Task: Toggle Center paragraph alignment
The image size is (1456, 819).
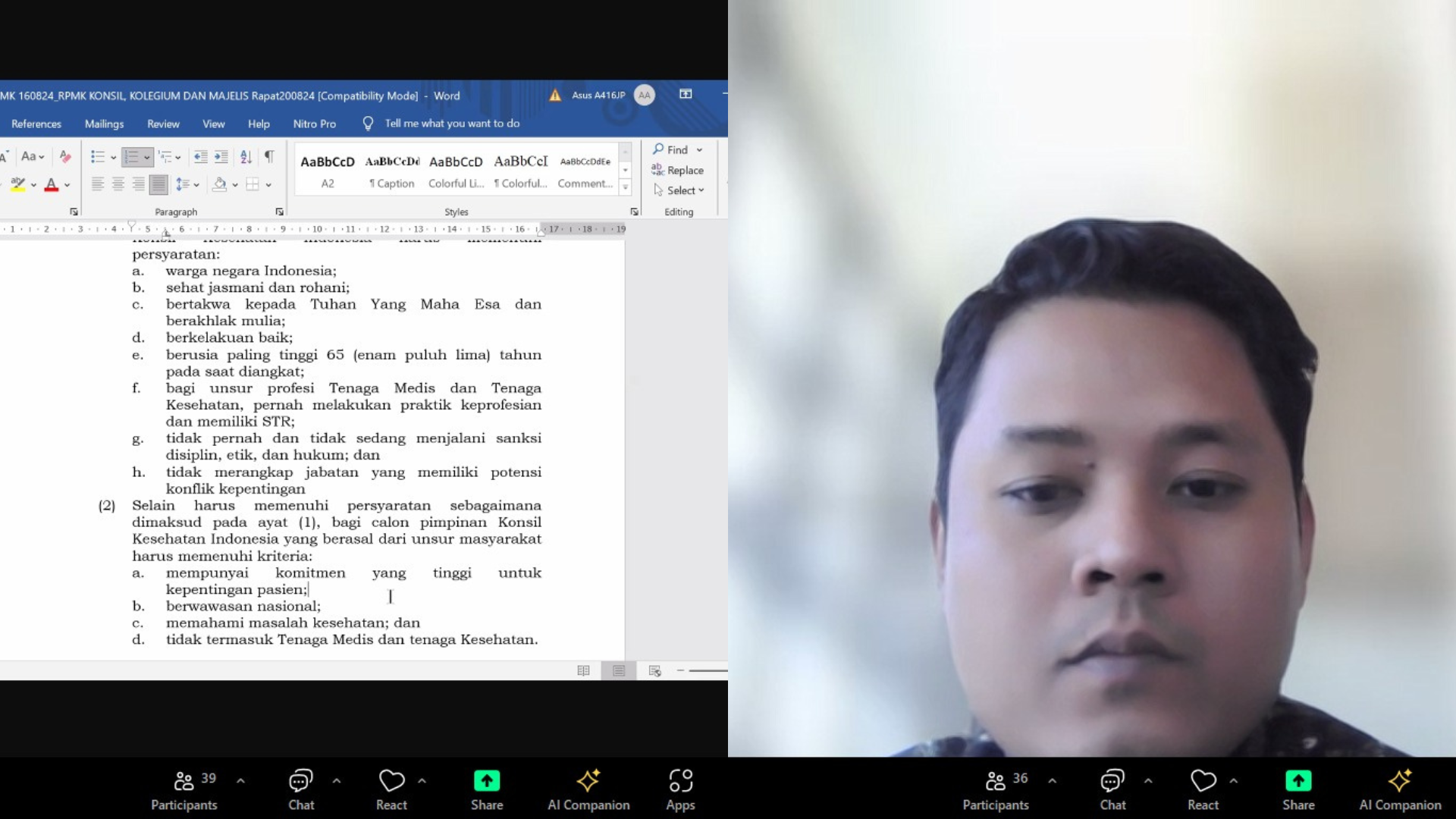Action: tap(118, 184)
